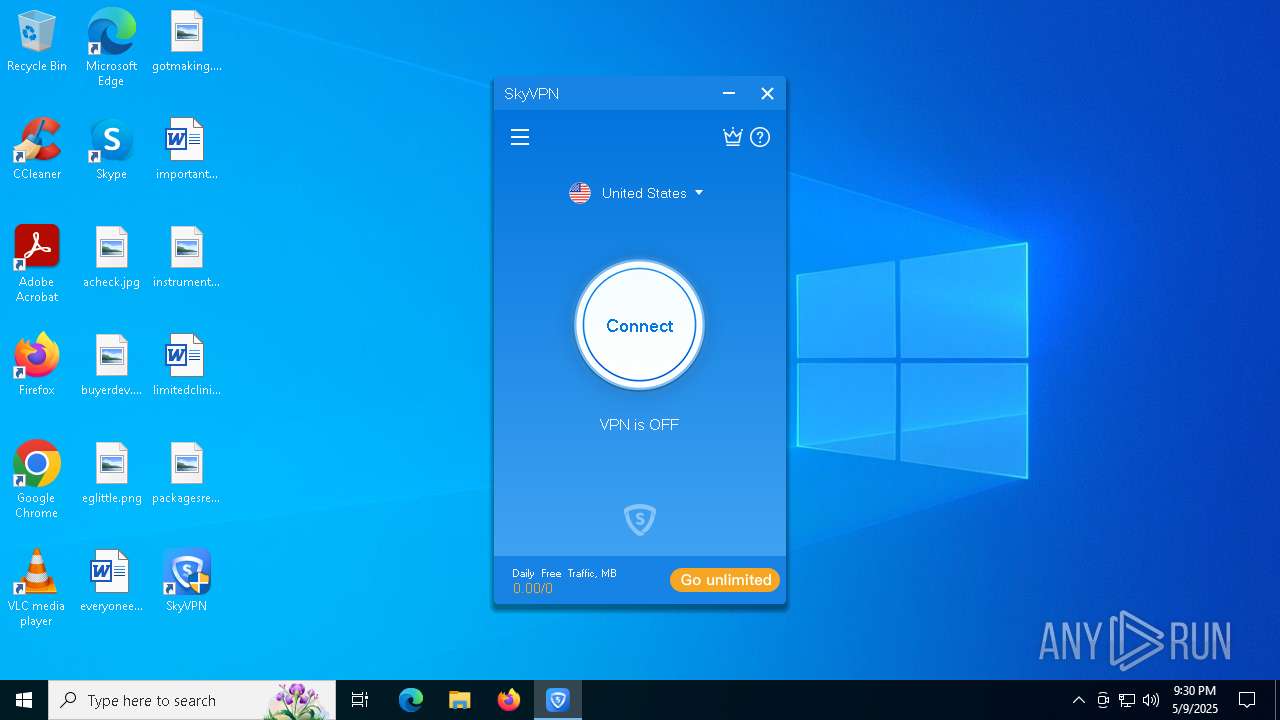Open Task View from the taskbar
The width and height of the screenshot is (1280, 720).
[x=360, y=700]
